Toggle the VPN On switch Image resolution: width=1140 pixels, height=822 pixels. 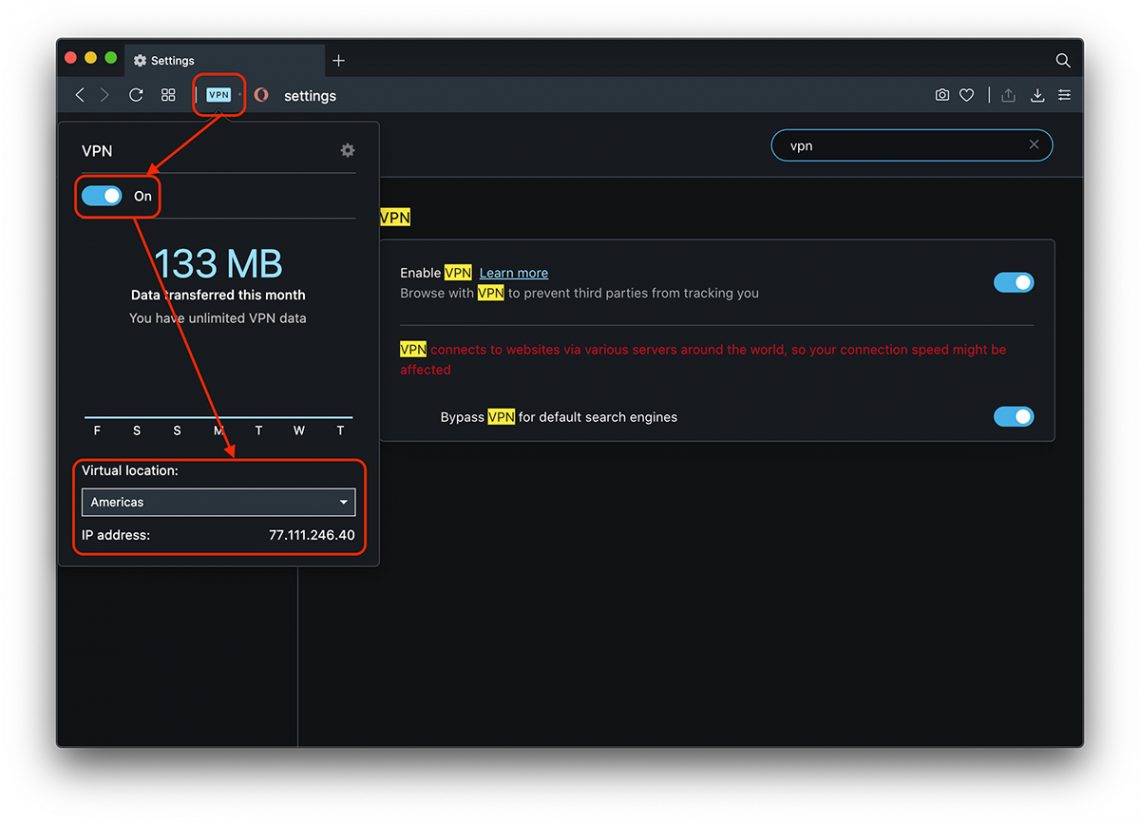click(x=103, y=196)
